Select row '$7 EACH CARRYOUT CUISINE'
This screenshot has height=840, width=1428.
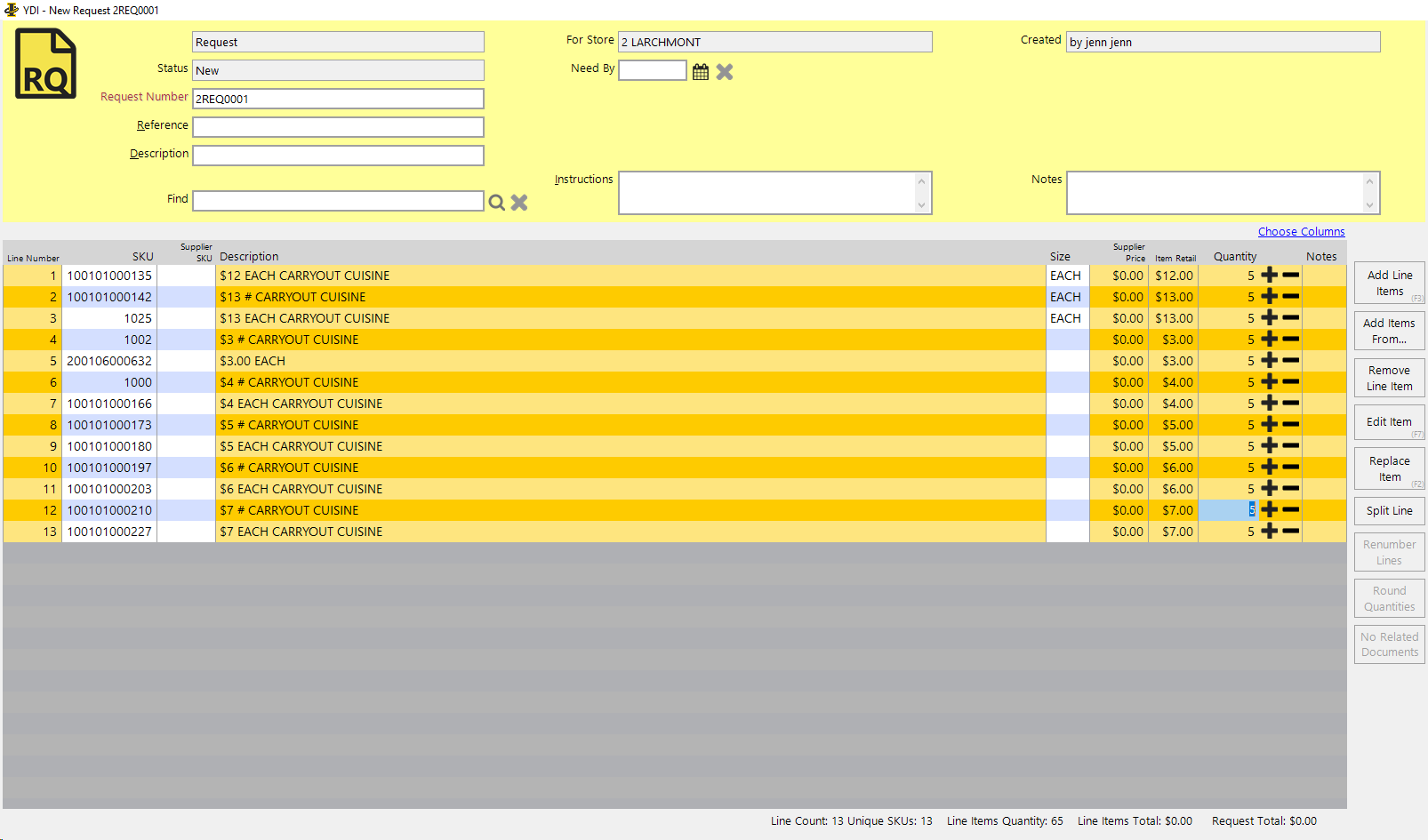(674, 532)
